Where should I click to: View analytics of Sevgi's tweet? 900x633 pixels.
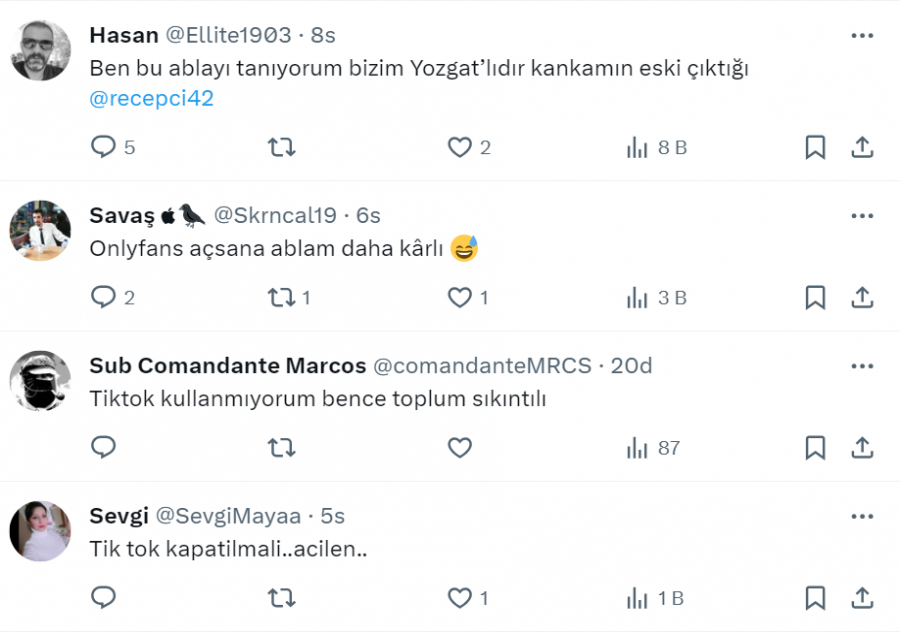(637, 598)
